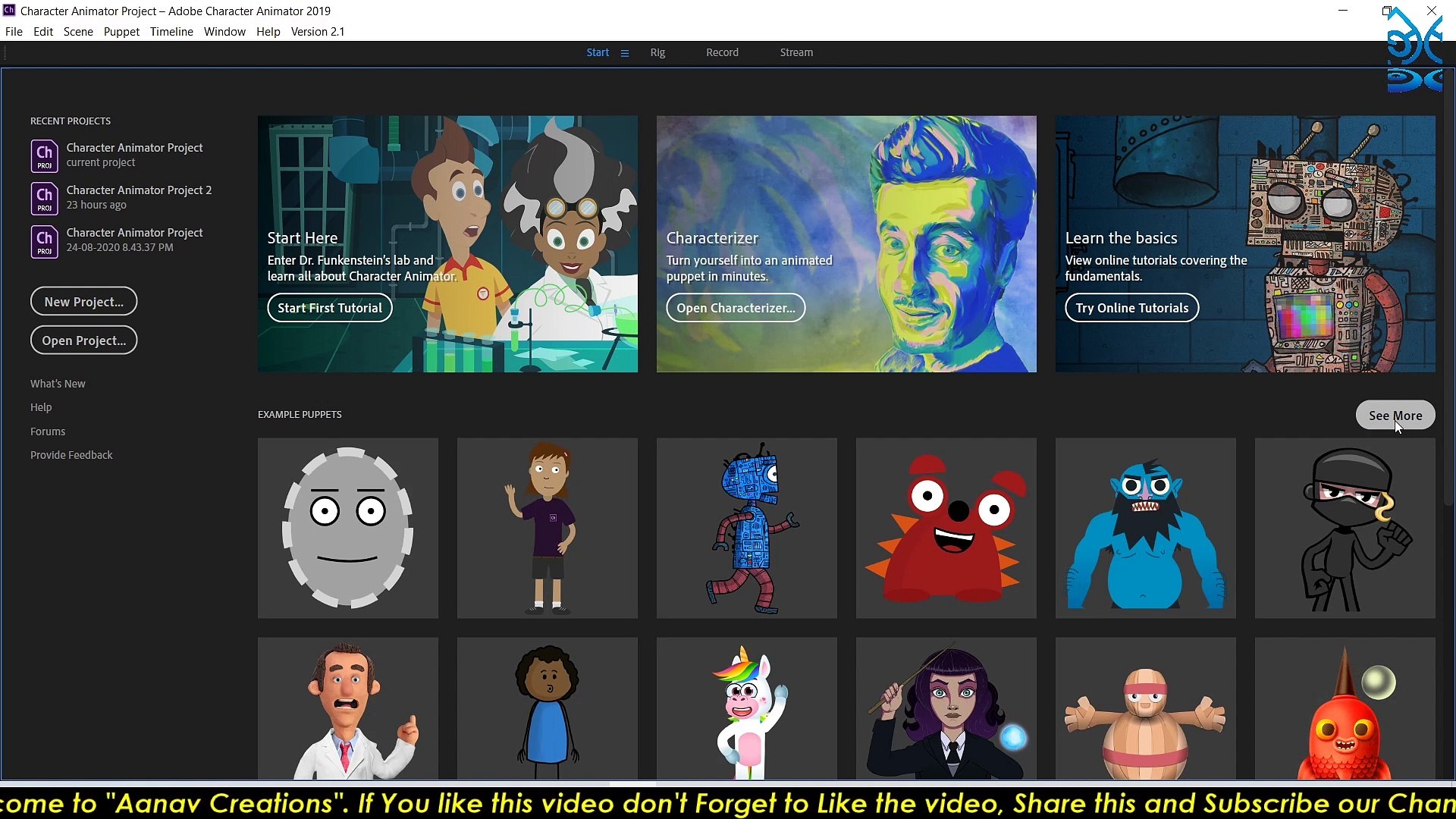The width and height of the screenshot is (1456, 819).
Task: Click See More example puppets
Action: pos(1395,416)
